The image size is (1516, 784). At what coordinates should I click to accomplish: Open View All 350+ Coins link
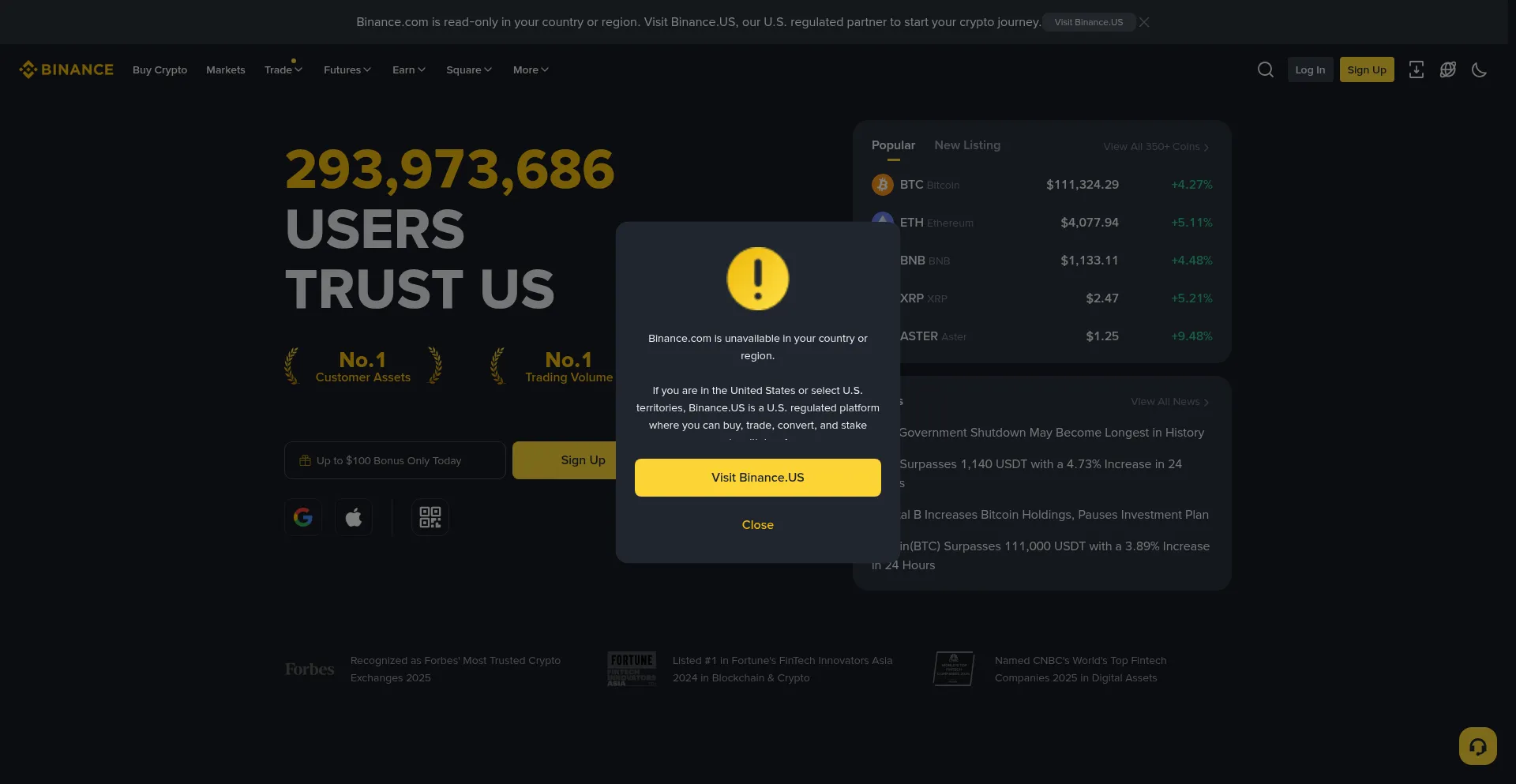(1156, 147)
